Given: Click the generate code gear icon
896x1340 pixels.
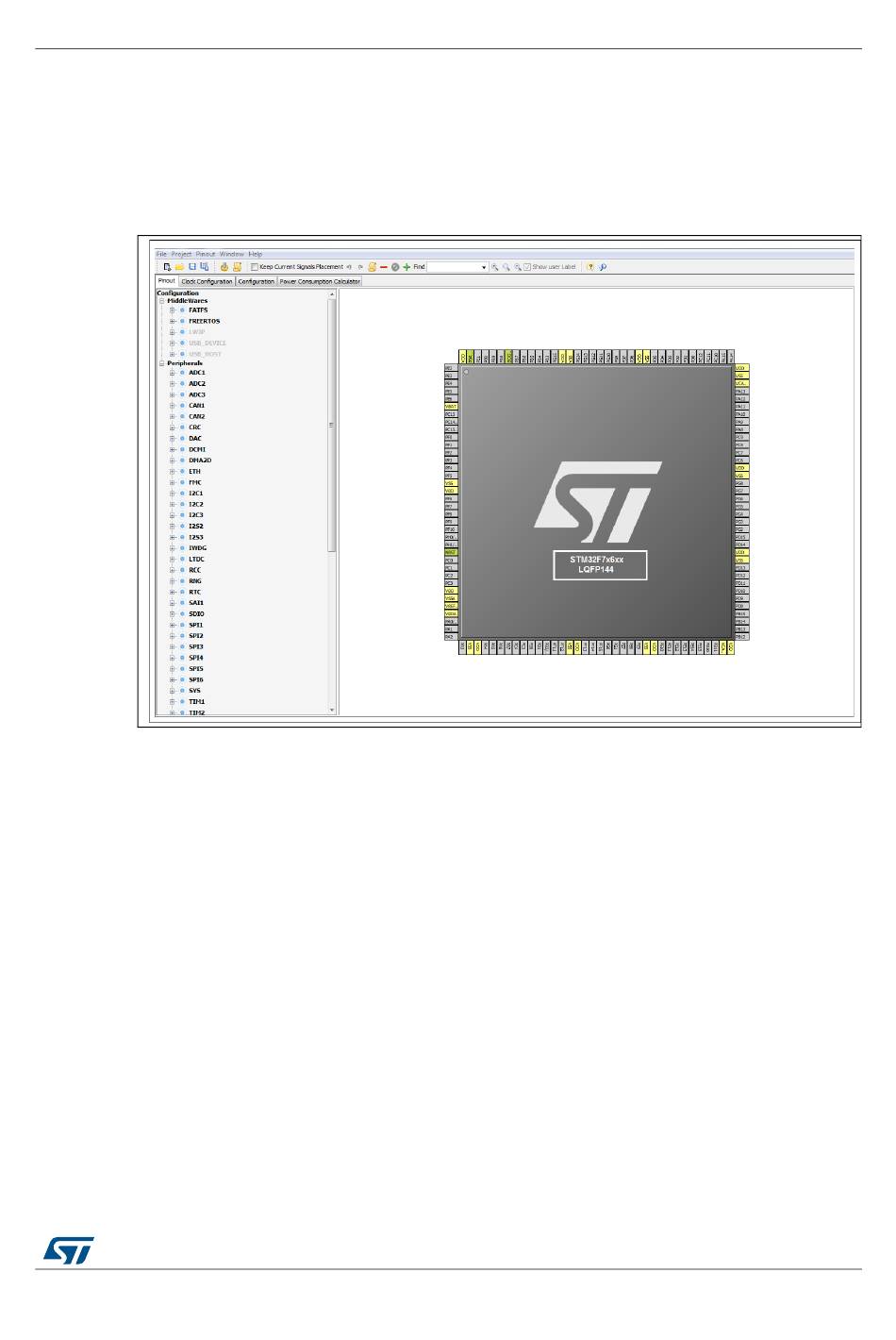Looking at the screenshot, I should (x=226, y=267).
